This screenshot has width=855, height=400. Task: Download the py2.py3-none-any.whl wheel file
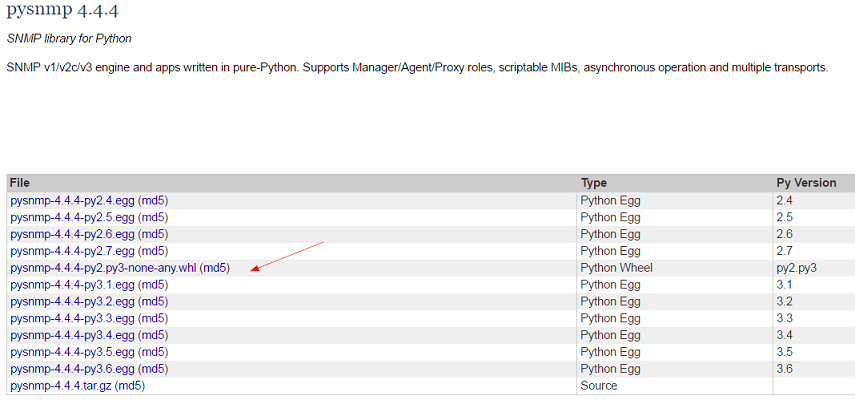click(104, 268)
